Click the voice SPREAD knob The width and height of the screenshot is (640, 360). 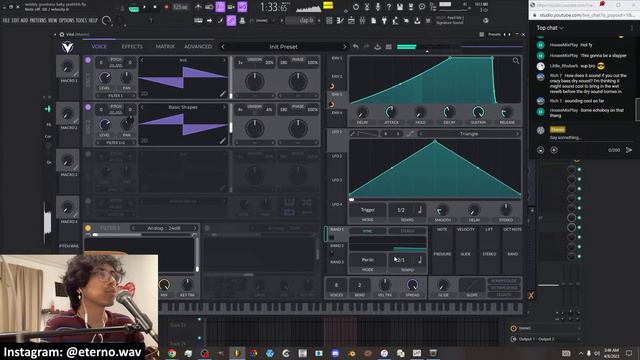click(x=412, y=284)
